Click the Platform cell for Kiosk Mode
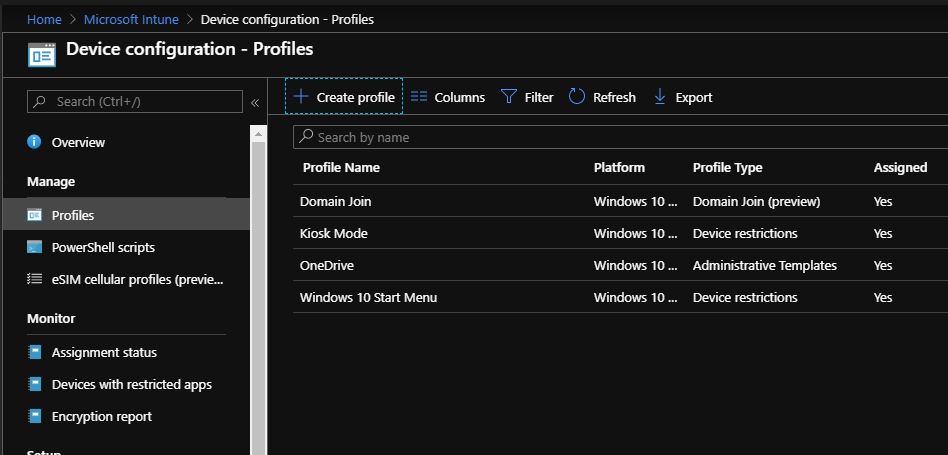The height and width of the screenshot is (455, 948). pyautogui.click(x=635, y=233)
